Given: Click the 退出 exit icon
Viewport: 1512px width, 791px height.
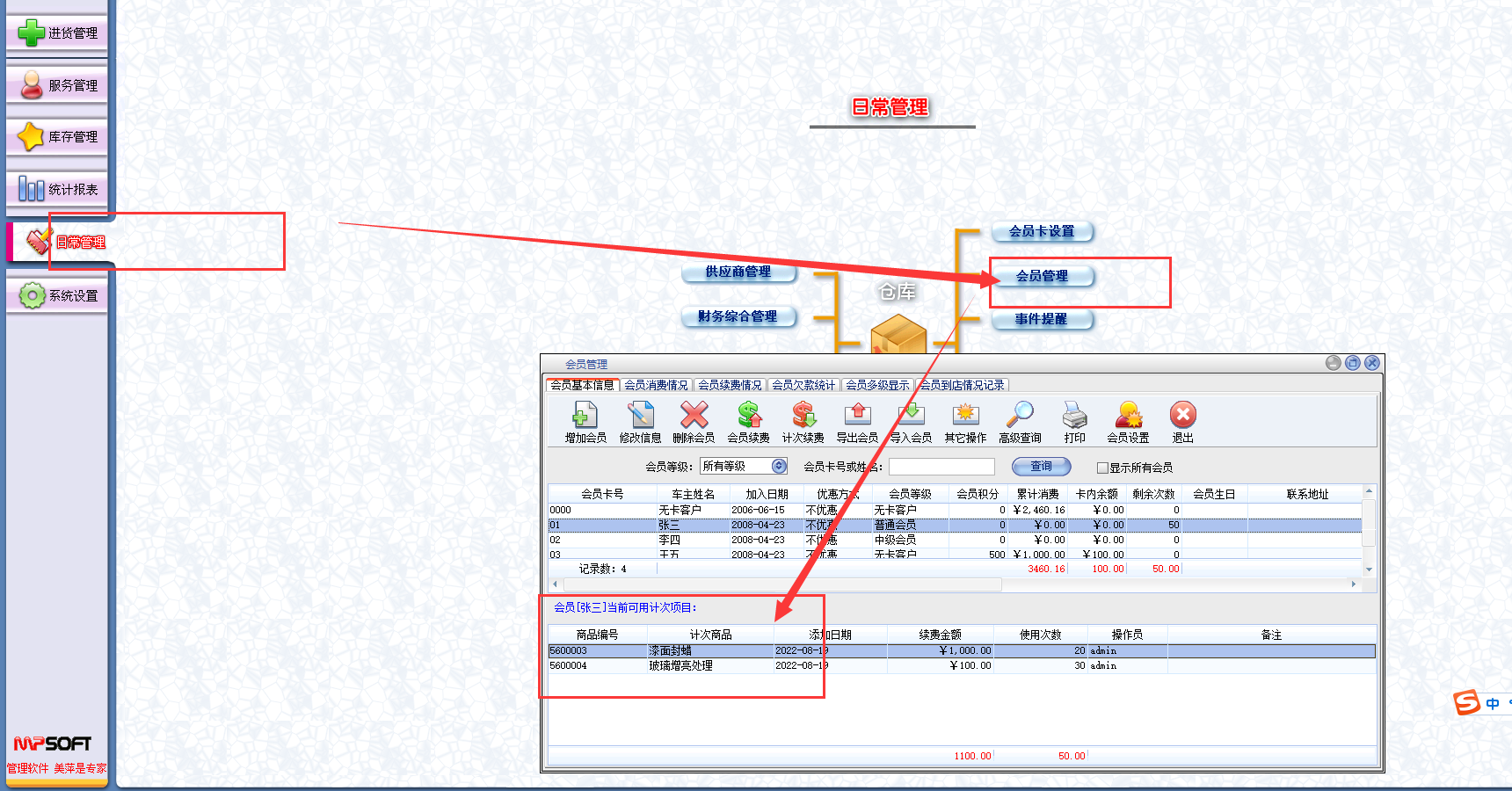Looking at the screenshot, I should coord(1182,416).
